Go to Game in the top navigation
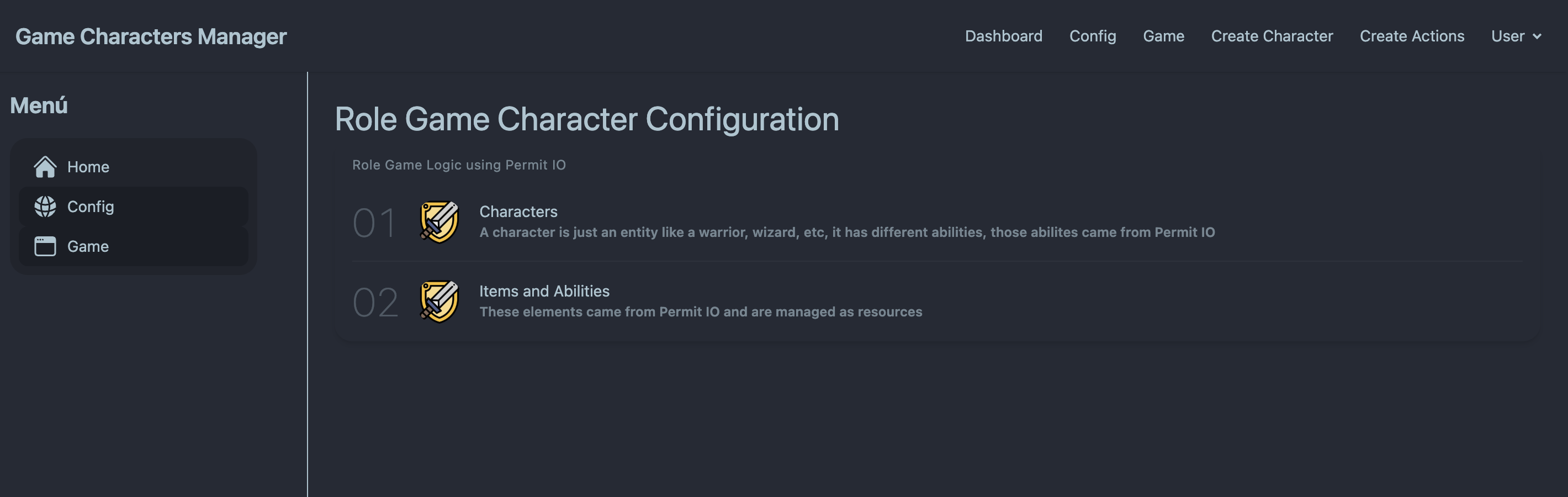Viewport: 1568px width, 497px height. click(x=1163, y=36)
